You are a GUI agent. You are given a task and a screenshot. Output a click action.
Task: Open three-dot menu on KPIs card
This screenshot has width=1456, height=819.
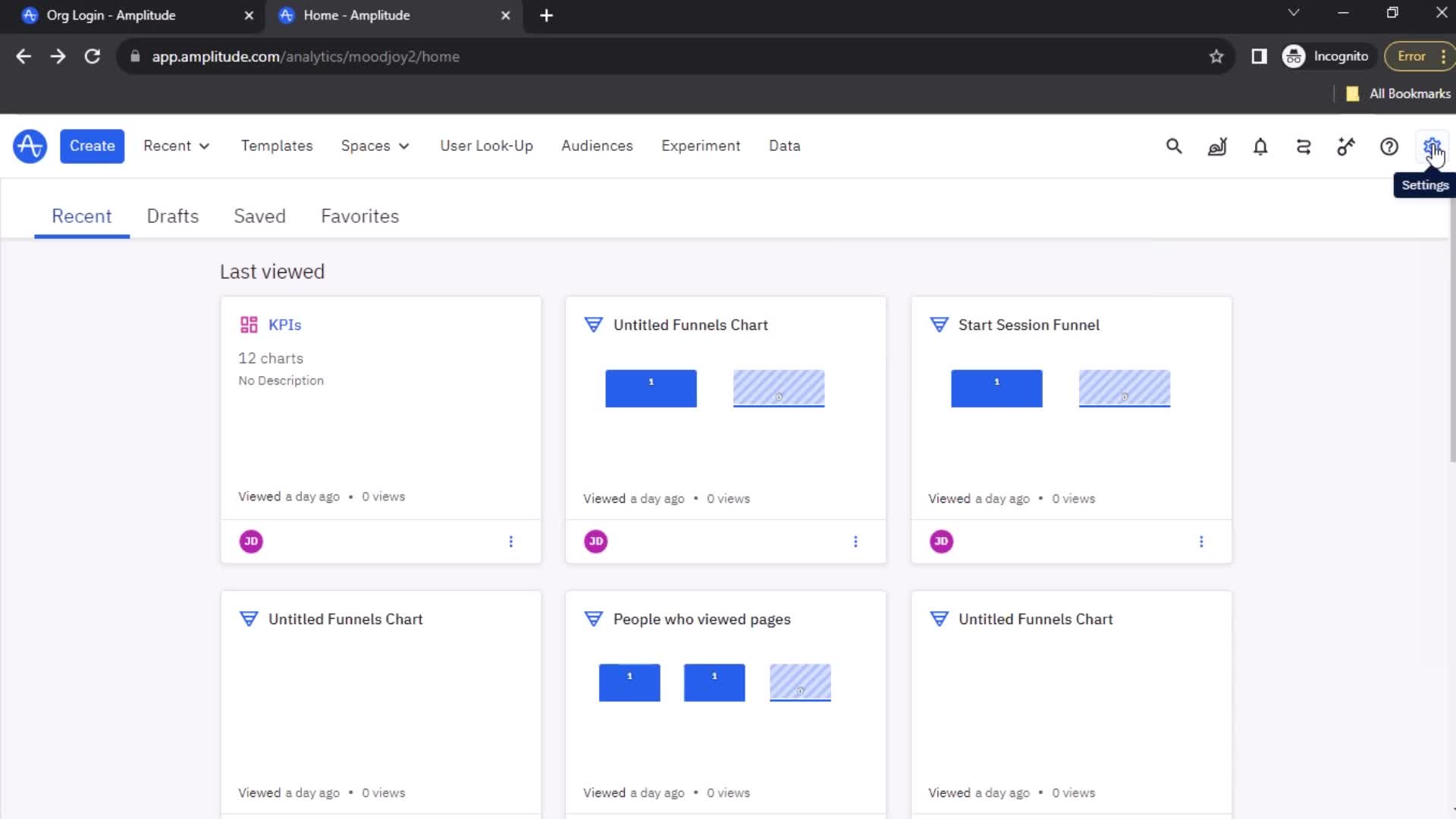(510, 541)
